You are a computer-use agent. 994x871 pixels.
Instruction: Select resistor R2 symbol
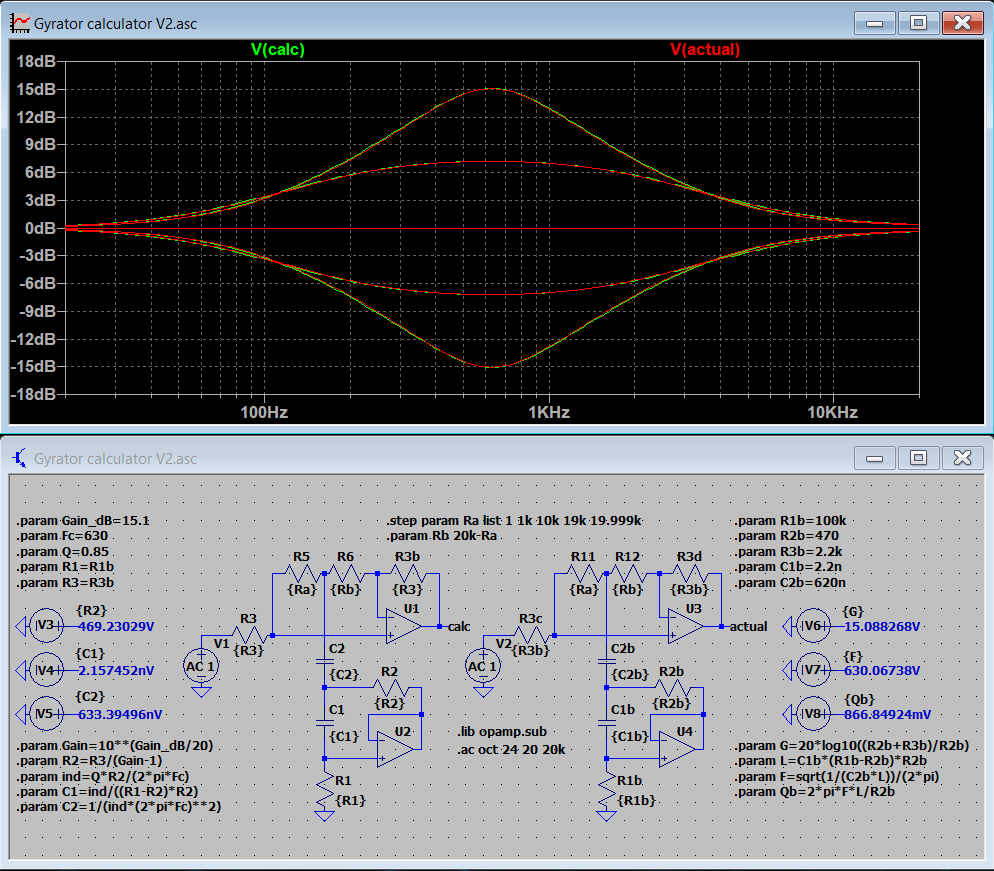click(390, 688)
